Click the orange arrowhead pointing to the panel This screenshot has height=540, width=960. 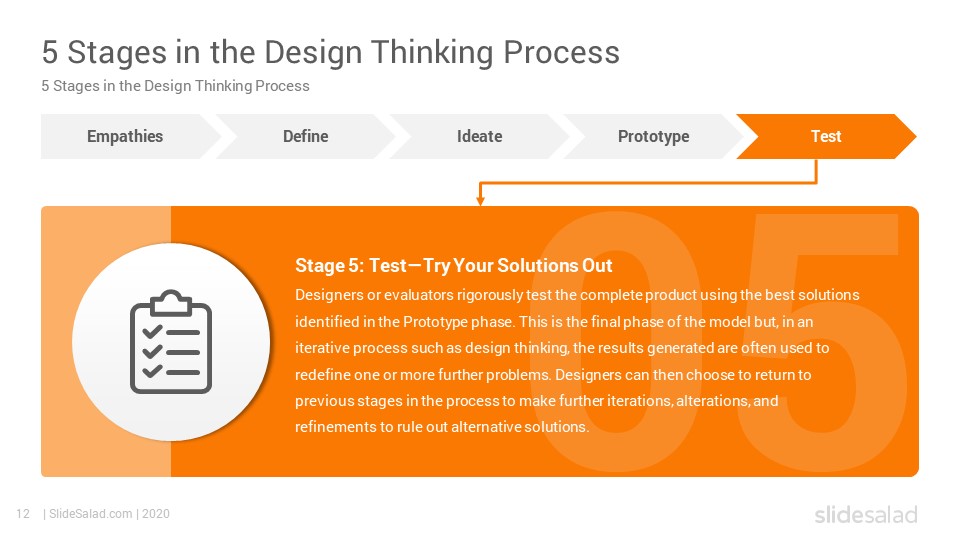click(481, 200)
